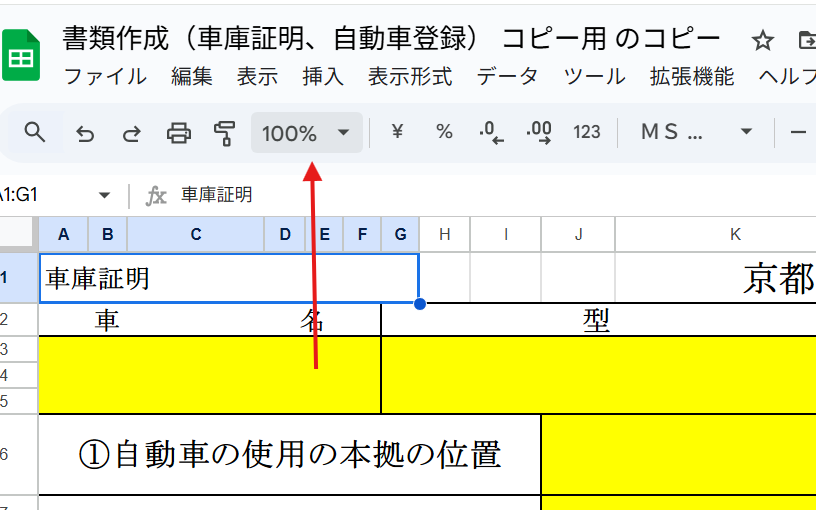The width and height of the screenshot is (816, 510).
Task: Click the move to folder icon
Action: [806, 40]
